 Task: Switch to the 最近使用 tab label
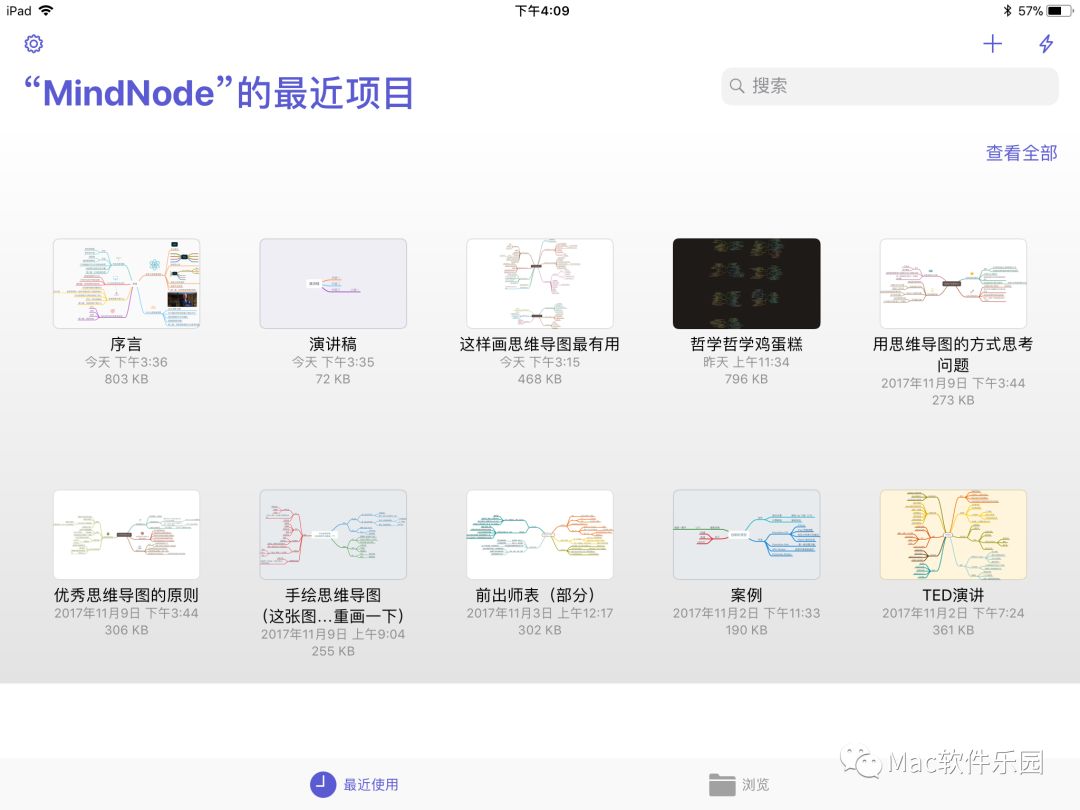(371, 785)
